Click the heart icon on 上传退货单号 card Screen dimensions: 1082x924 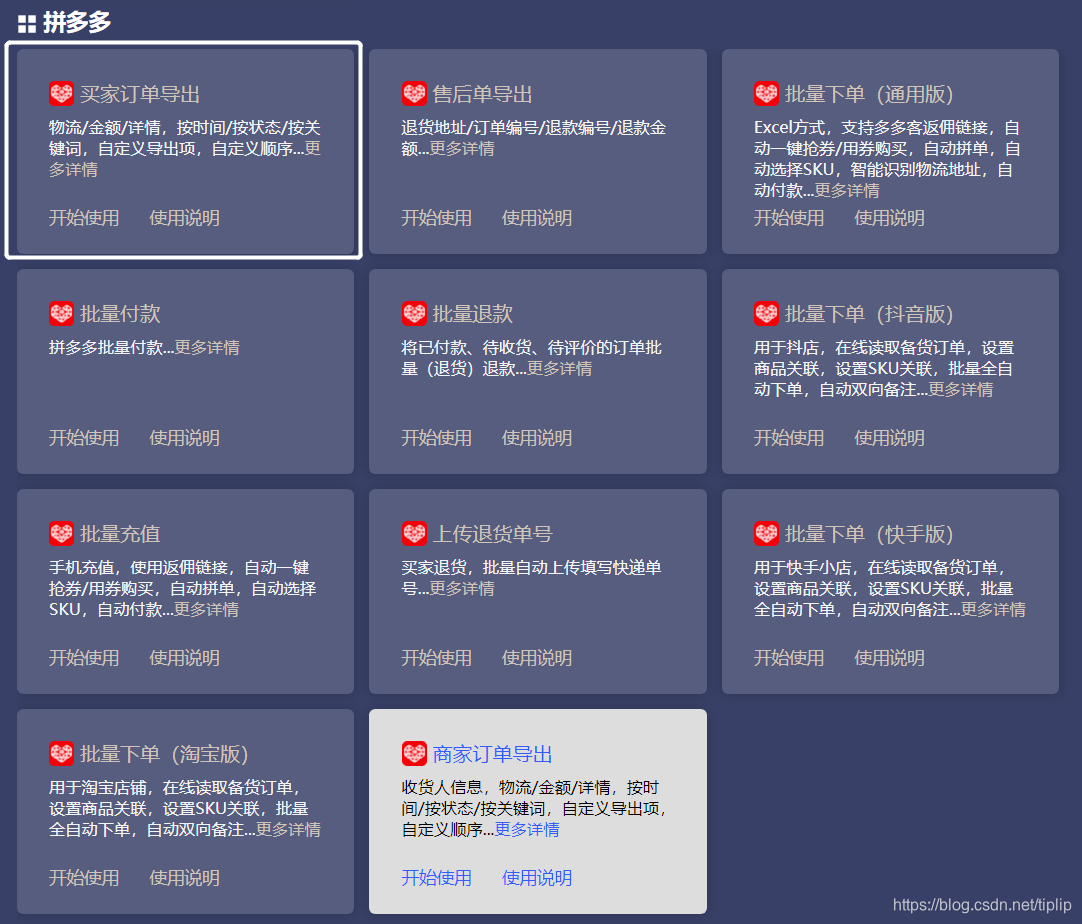(x=414, y=533)
